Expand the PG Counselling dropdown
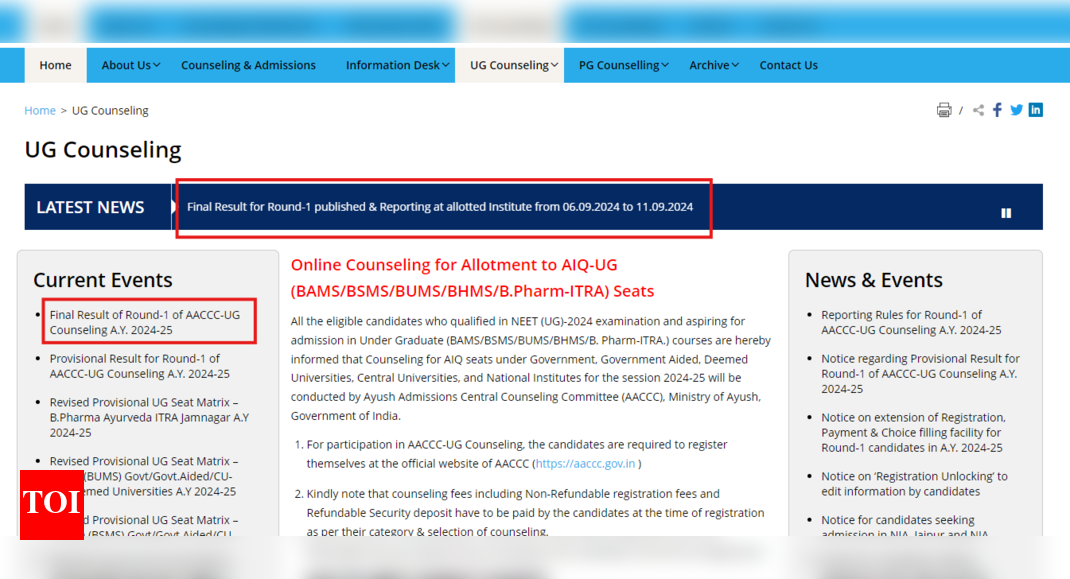Screen dimensions: 1070x579 [x=623, y=65]
